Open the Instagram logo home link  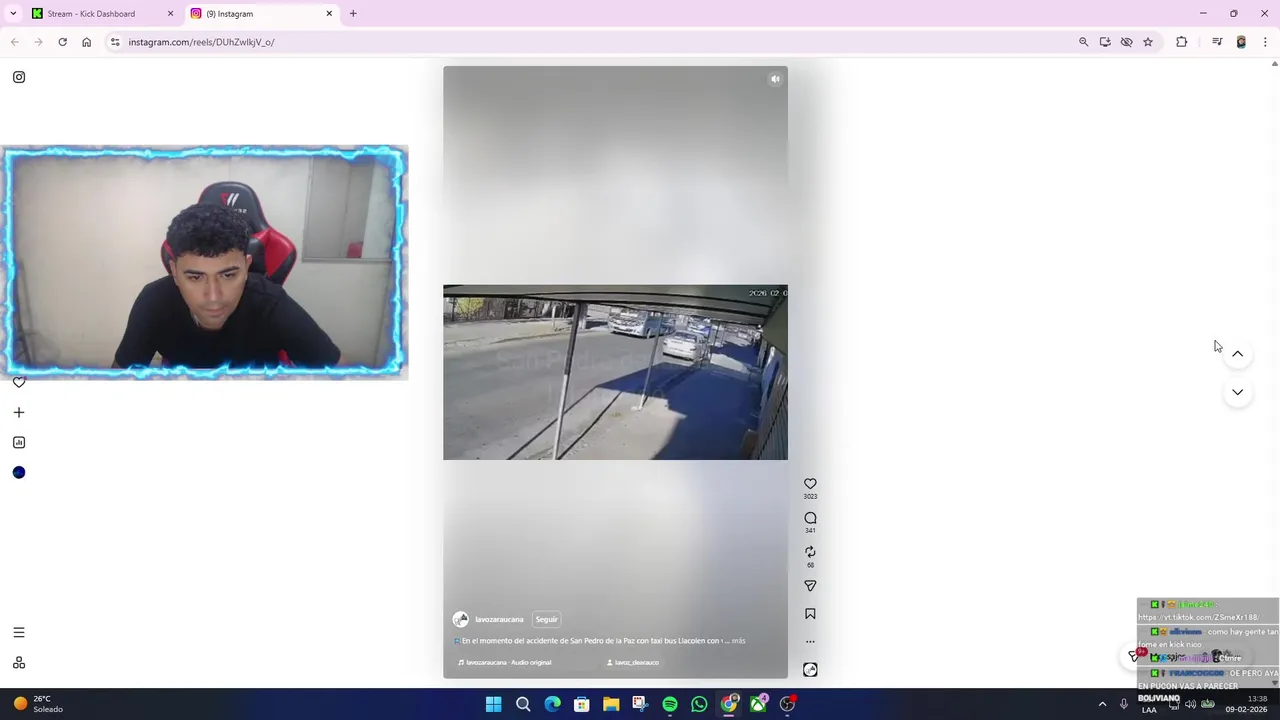click(x=19, y=77)
